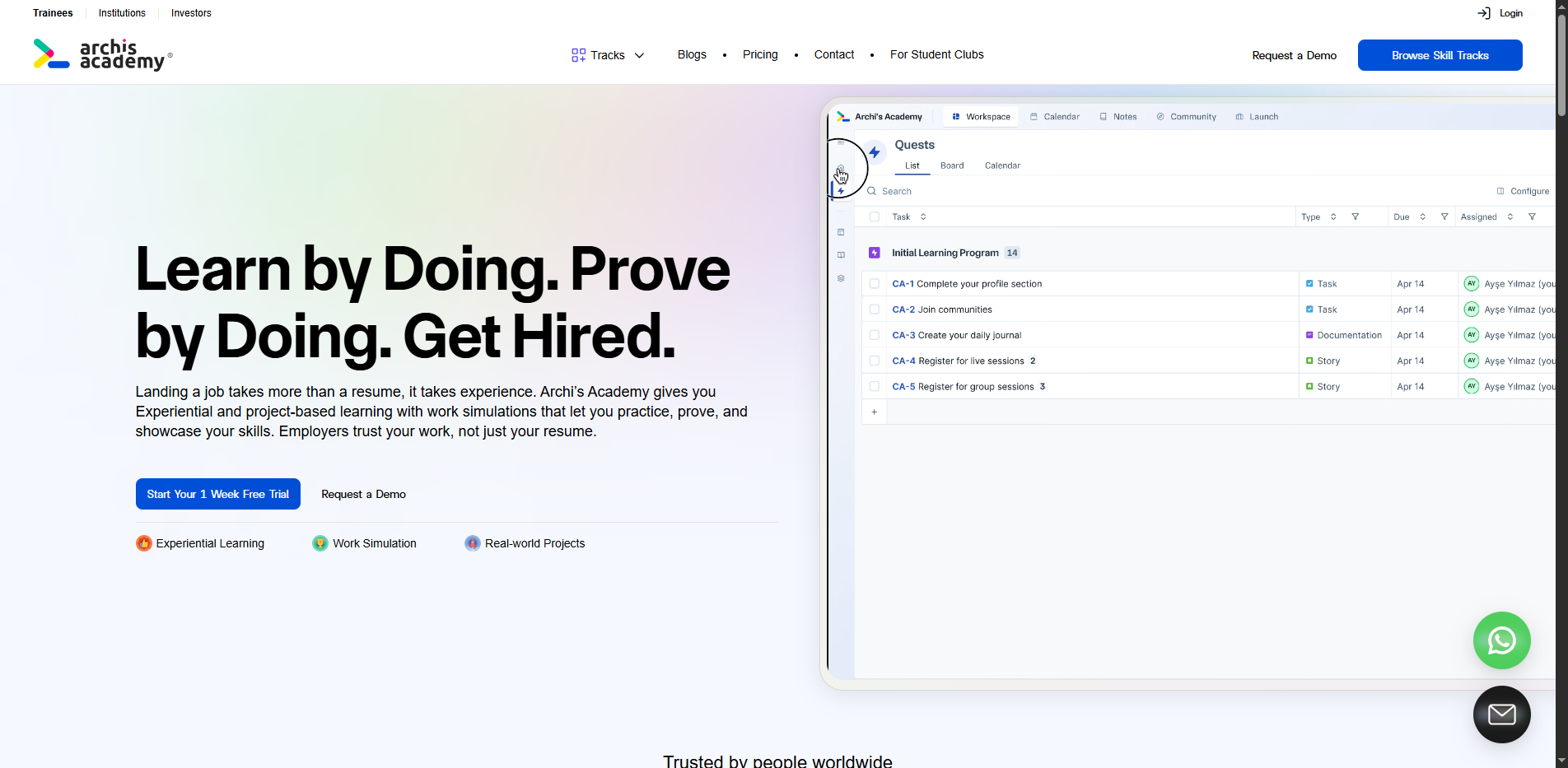The width and height of the screenshot is (1568, 768).
Task: Check the box for CA-5 Register for group sessions
Action: pyautogui.click(x=875, y=386)
